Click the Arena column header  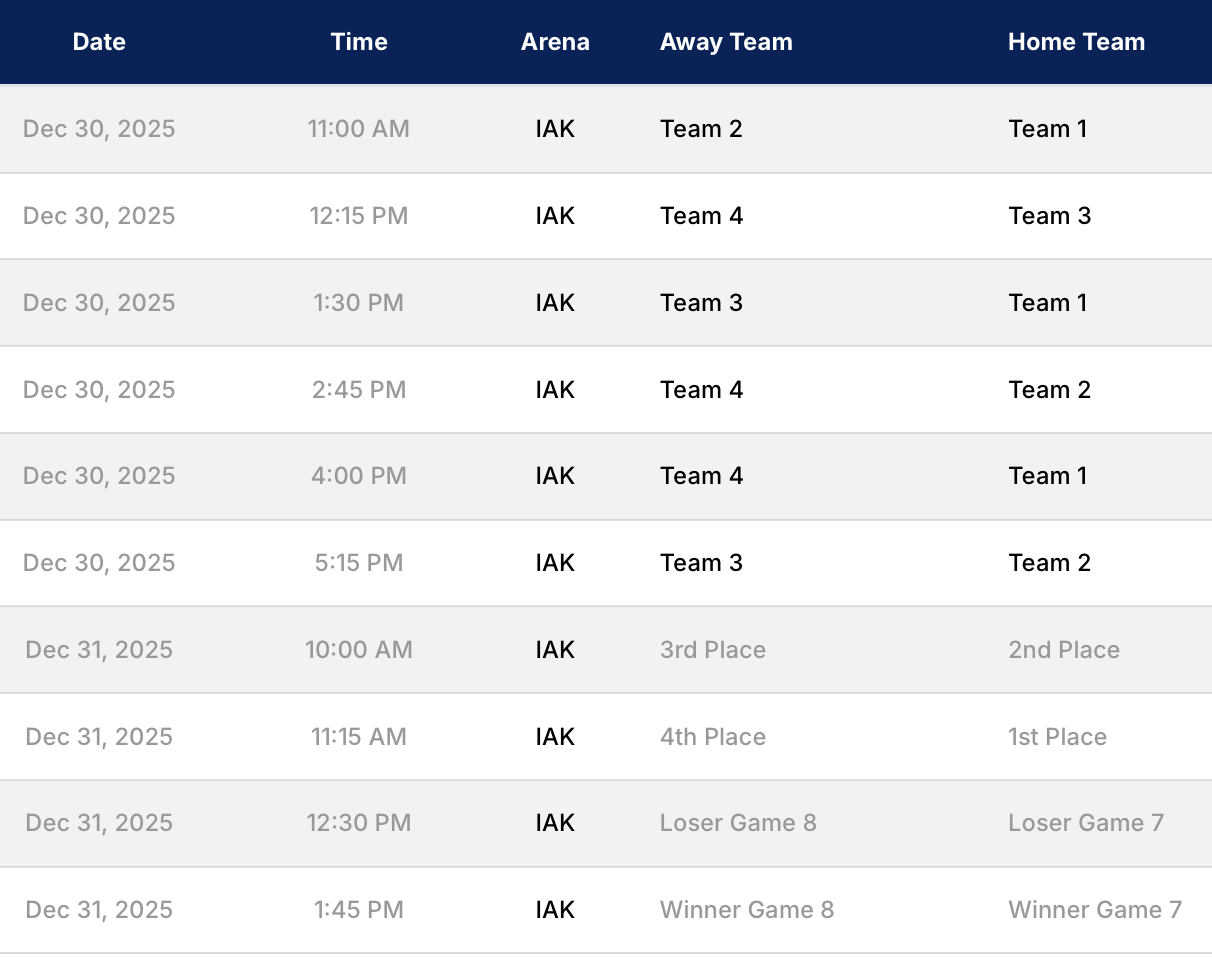click(x=555, y=42)
